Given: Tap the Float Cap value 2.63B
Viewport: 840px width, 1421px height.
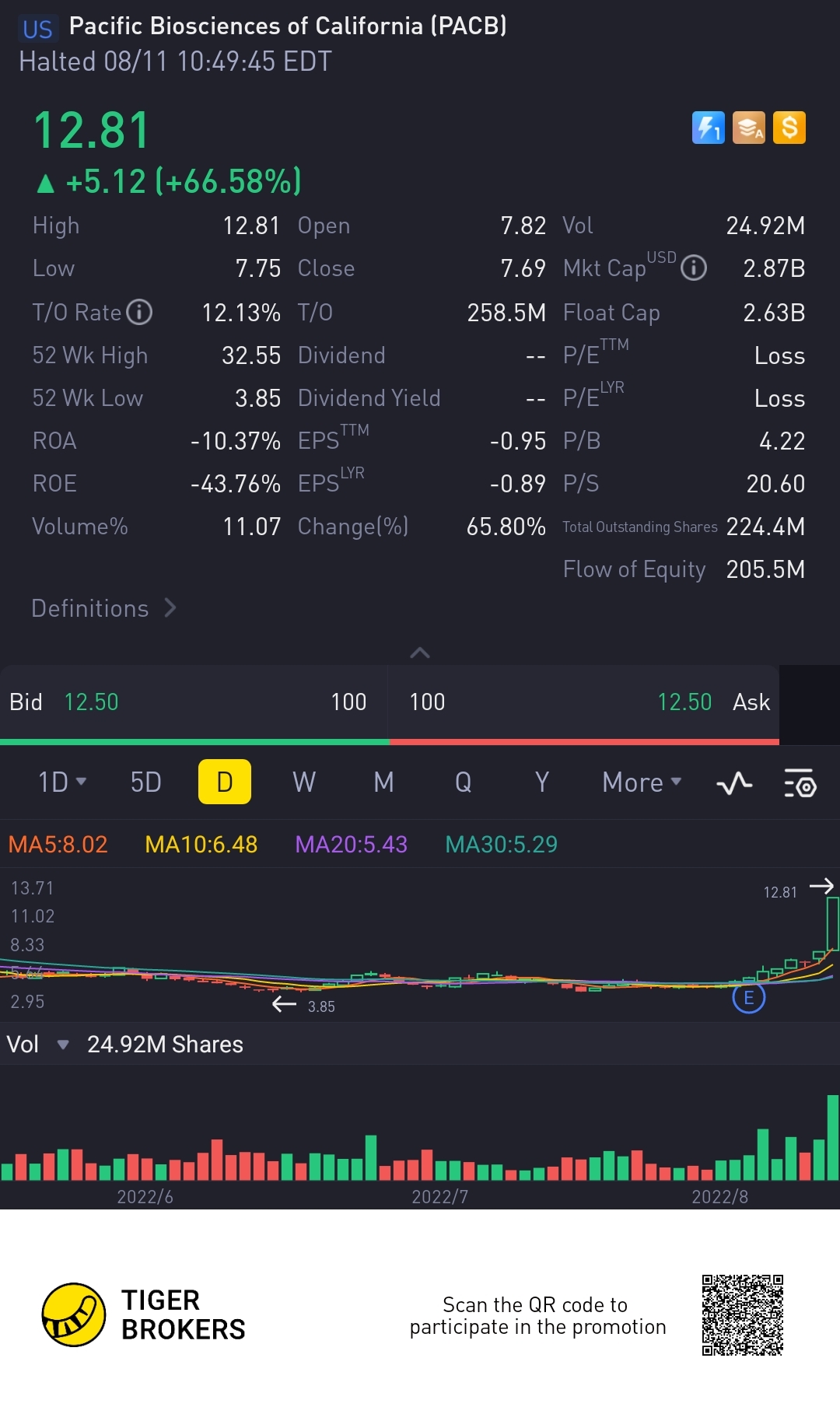Looking at the screenshot, I should point(774,313).
